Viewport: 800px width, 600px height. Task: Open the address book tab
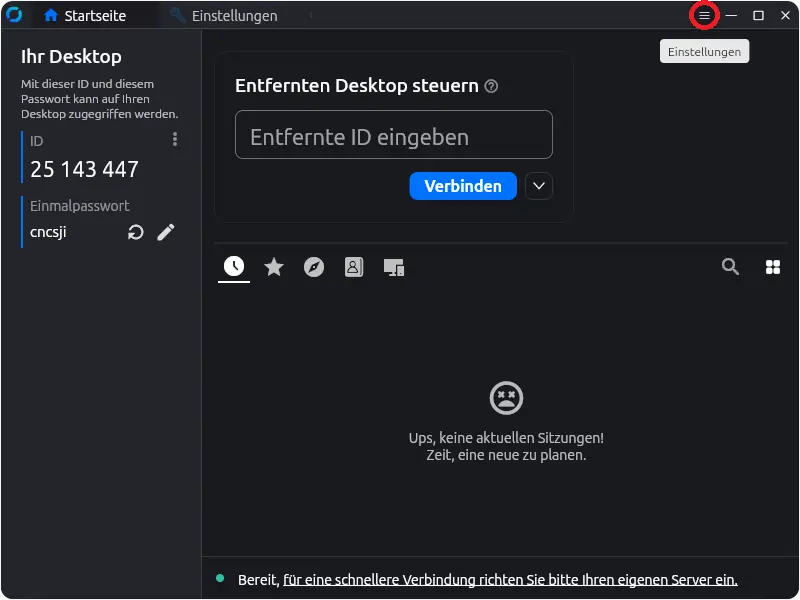tap(354, 267)
